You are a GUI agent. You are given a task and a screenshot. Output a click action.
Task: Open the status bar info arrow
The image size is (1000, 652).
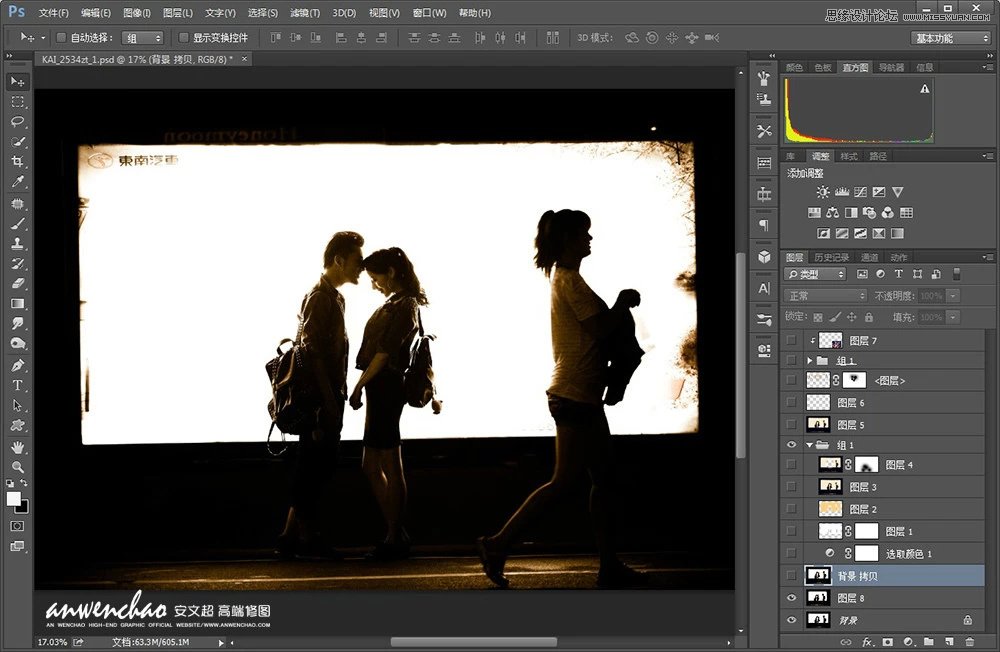tap(221, 642)
